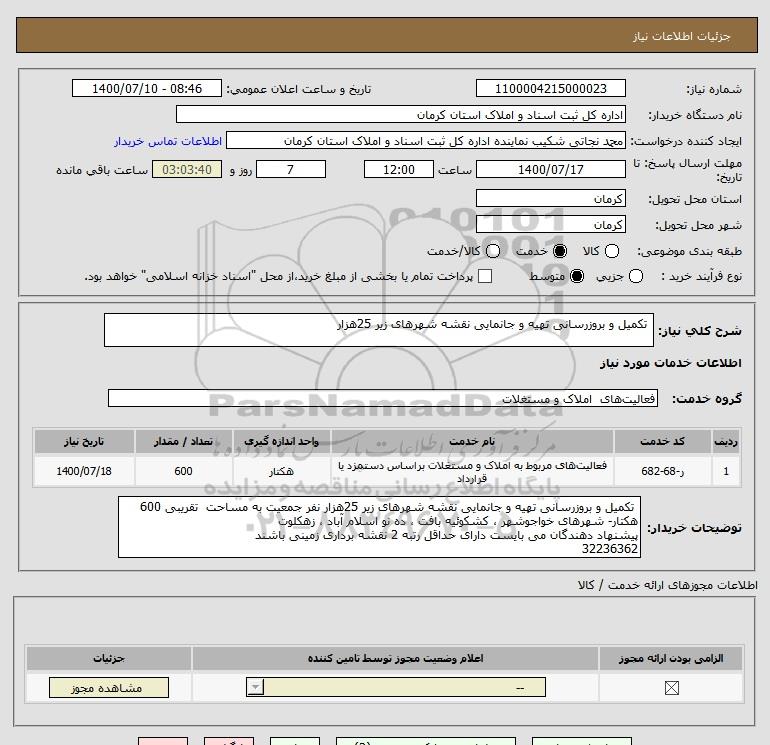Open buyer contact info link (اطلاعات تماس خریدار)
770x745 pixels.
click(168, 141)
